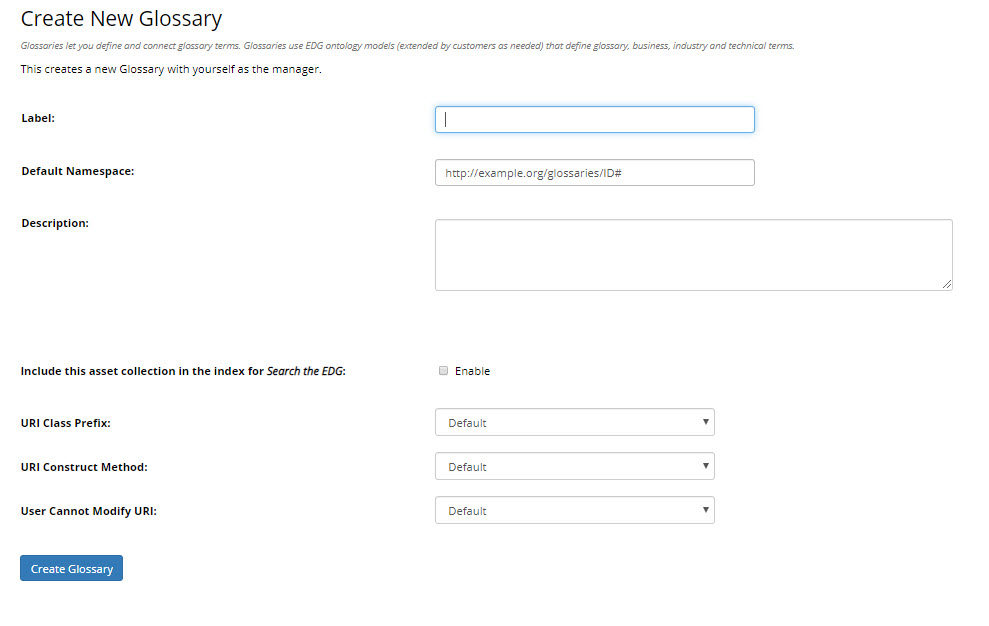Click the Create New Glossary heading
The image size is (989, 626).
click(x=121, y=18)
